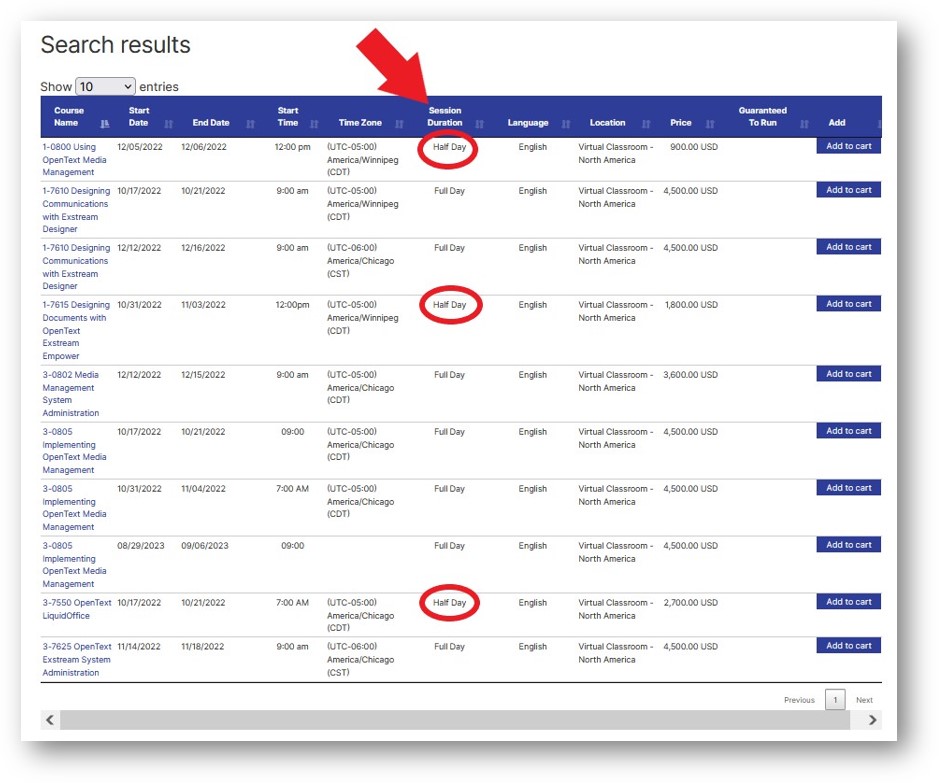Sort by Course Name column icon
This screenshot has width=939, height=783.
pyautogui.click(x=105, y=124)
